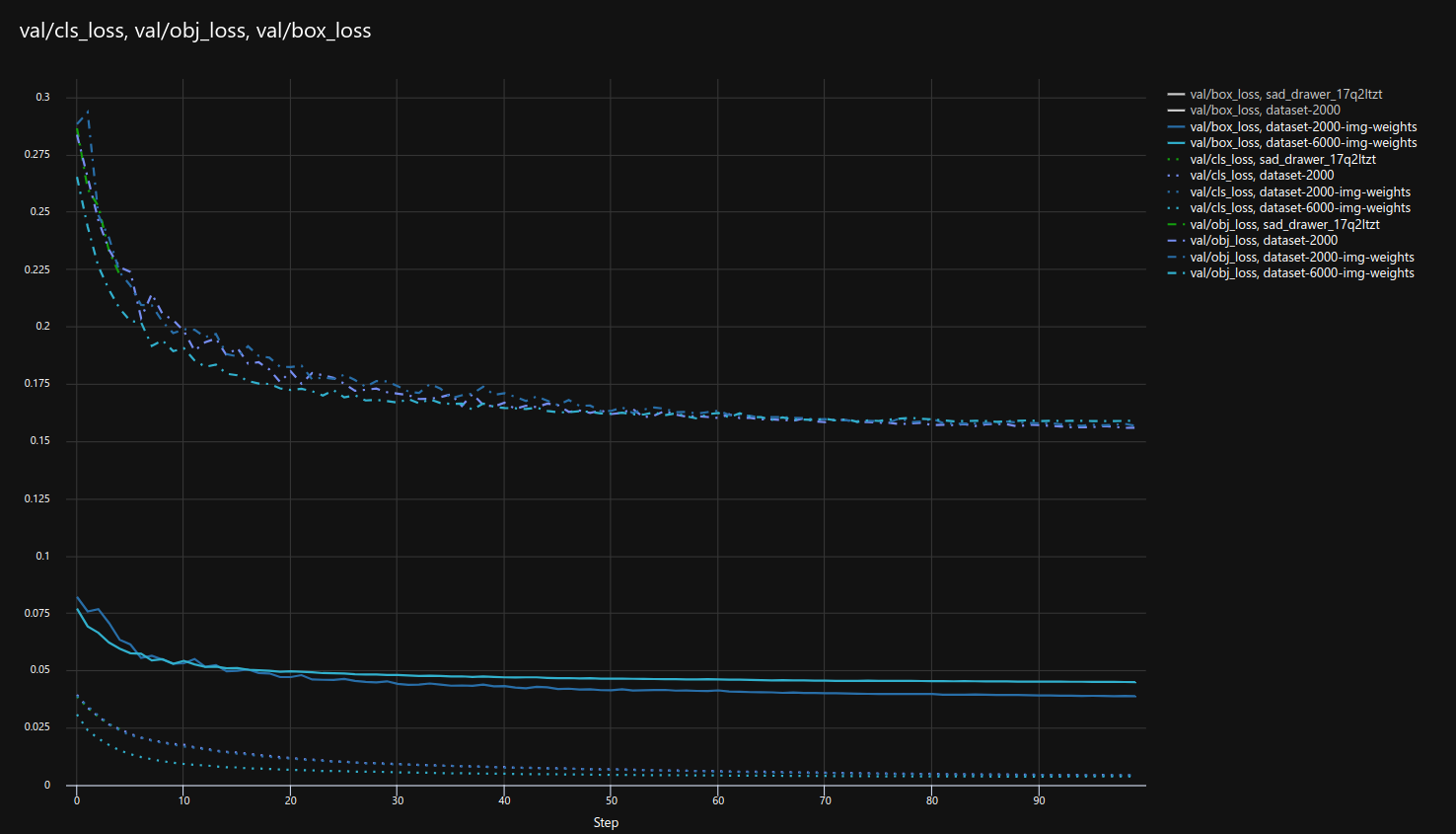Click the Step axis label
The image size is (1456, 834).
[x=605, y=822]
